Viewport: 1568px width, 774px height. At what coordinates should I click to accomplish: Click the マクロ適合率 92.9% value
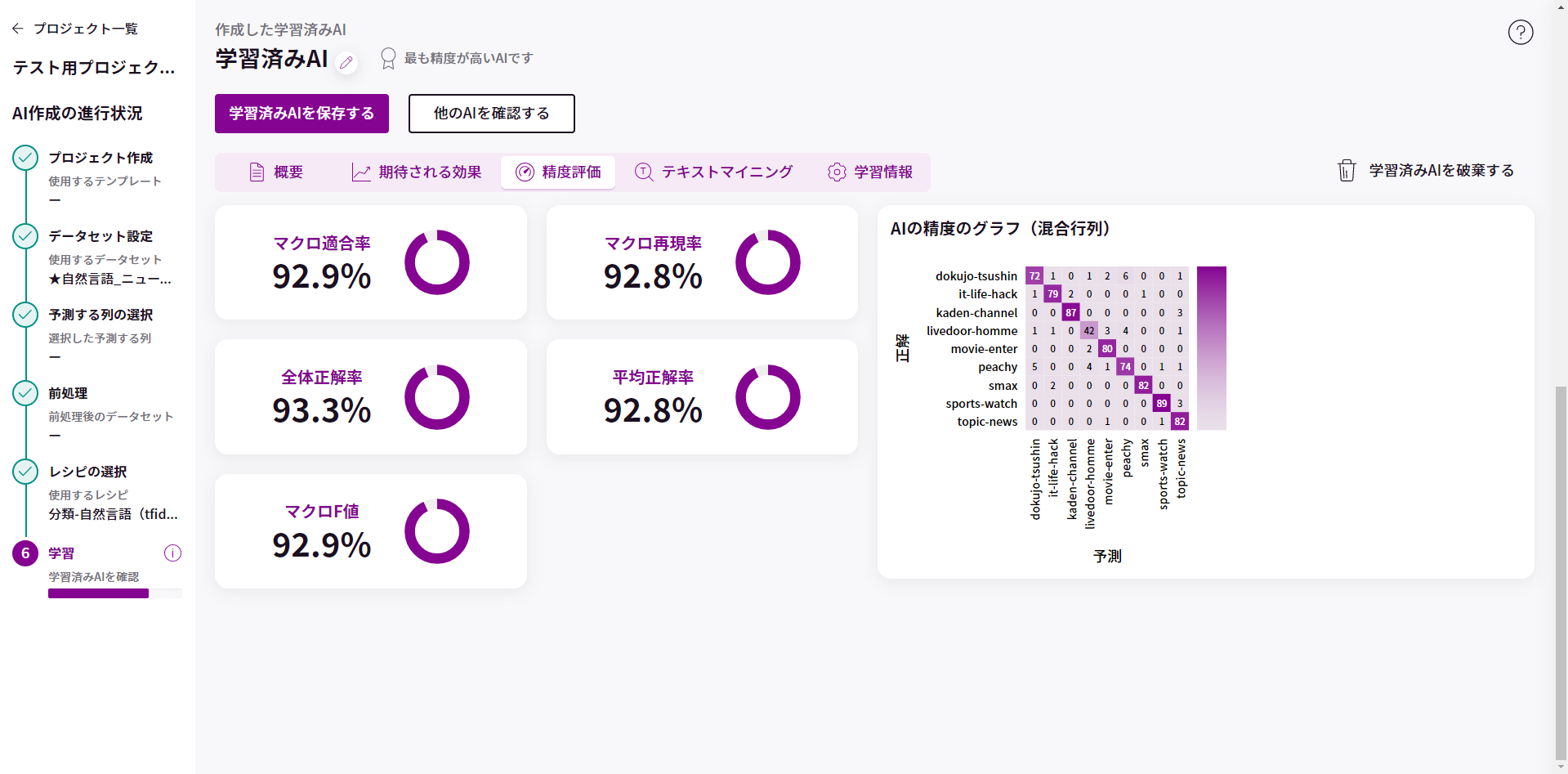click(x=322, y=276)
